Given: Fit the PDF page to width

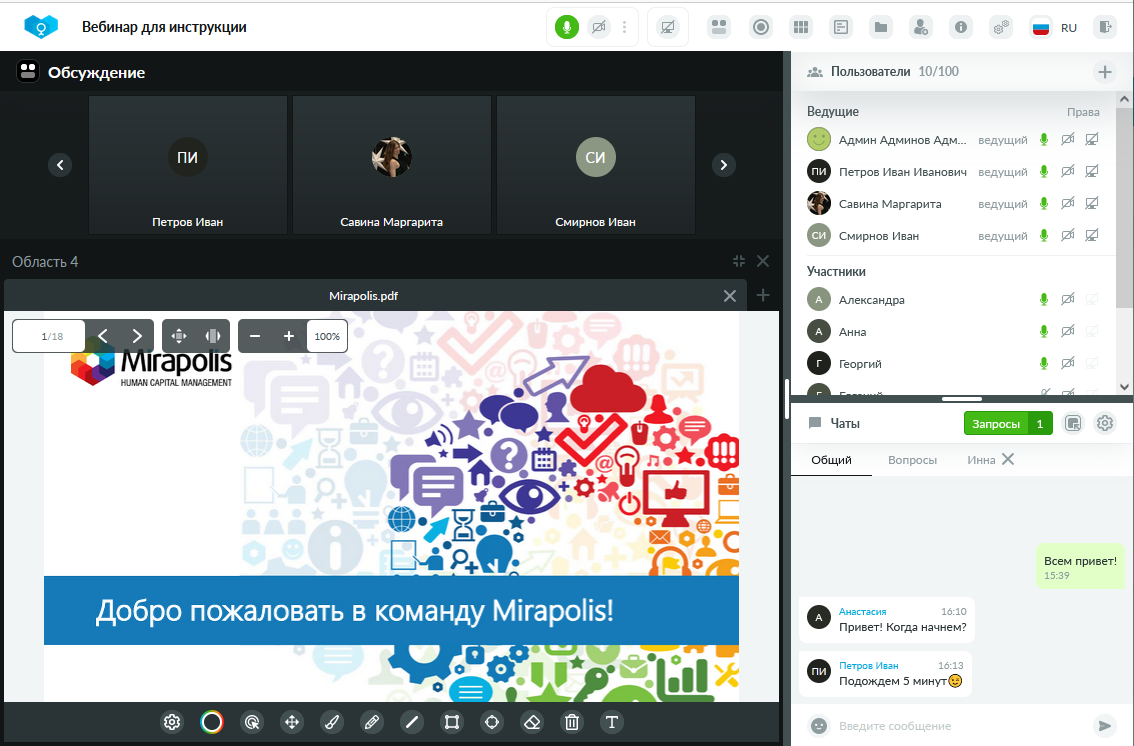Looking at the screenshot, I should click(213, 336).
